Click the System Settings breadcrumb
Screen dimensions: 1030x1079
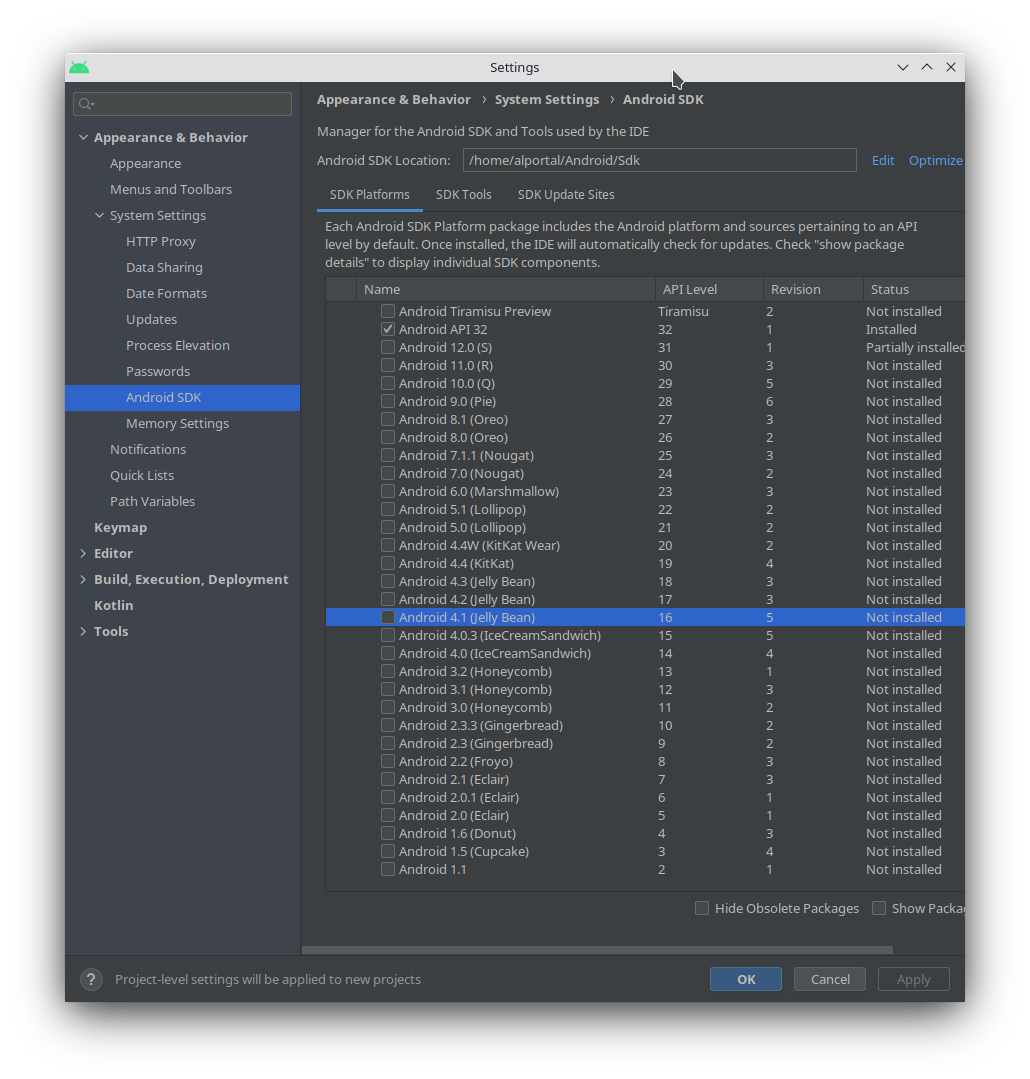(547, 100)
